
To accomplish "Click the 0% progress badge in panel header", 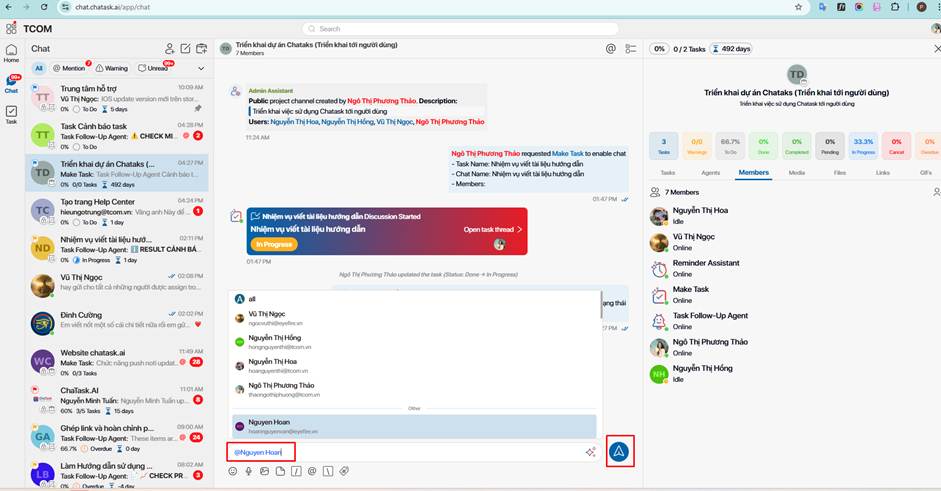I will pyautogui.click(x=660, y=49).
